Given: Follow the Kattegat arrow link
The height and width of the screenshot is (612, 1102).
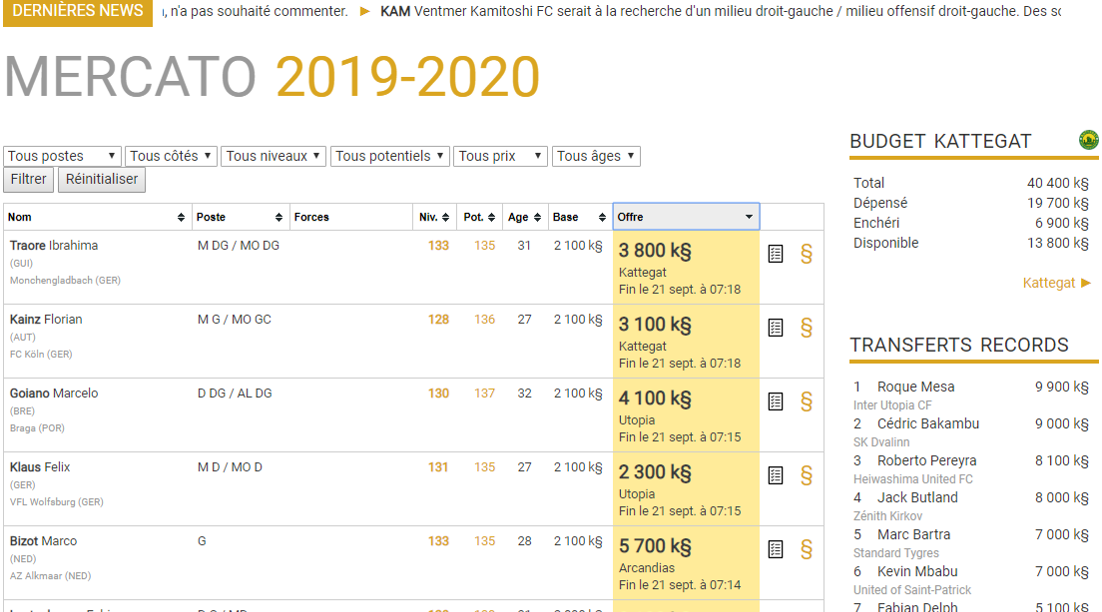Looking at the screenshot, I should (1056, 283).
